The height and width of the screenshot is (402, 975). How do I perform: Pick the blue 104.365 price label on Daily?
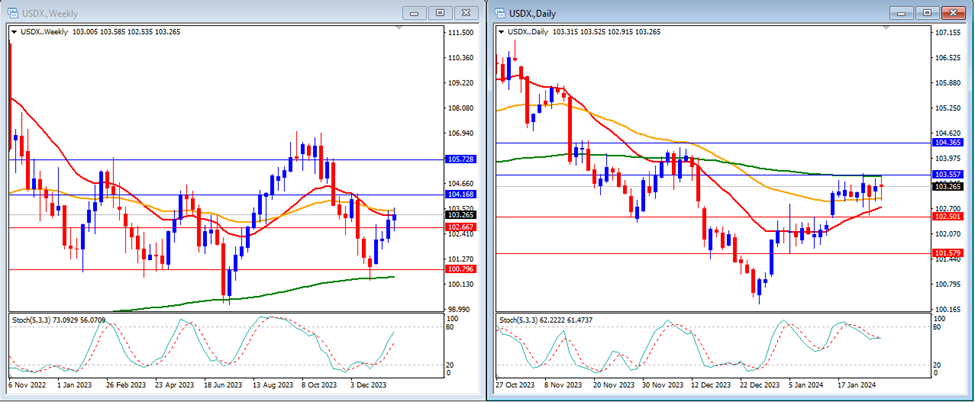pyautogui.click(x=947, y=143)
